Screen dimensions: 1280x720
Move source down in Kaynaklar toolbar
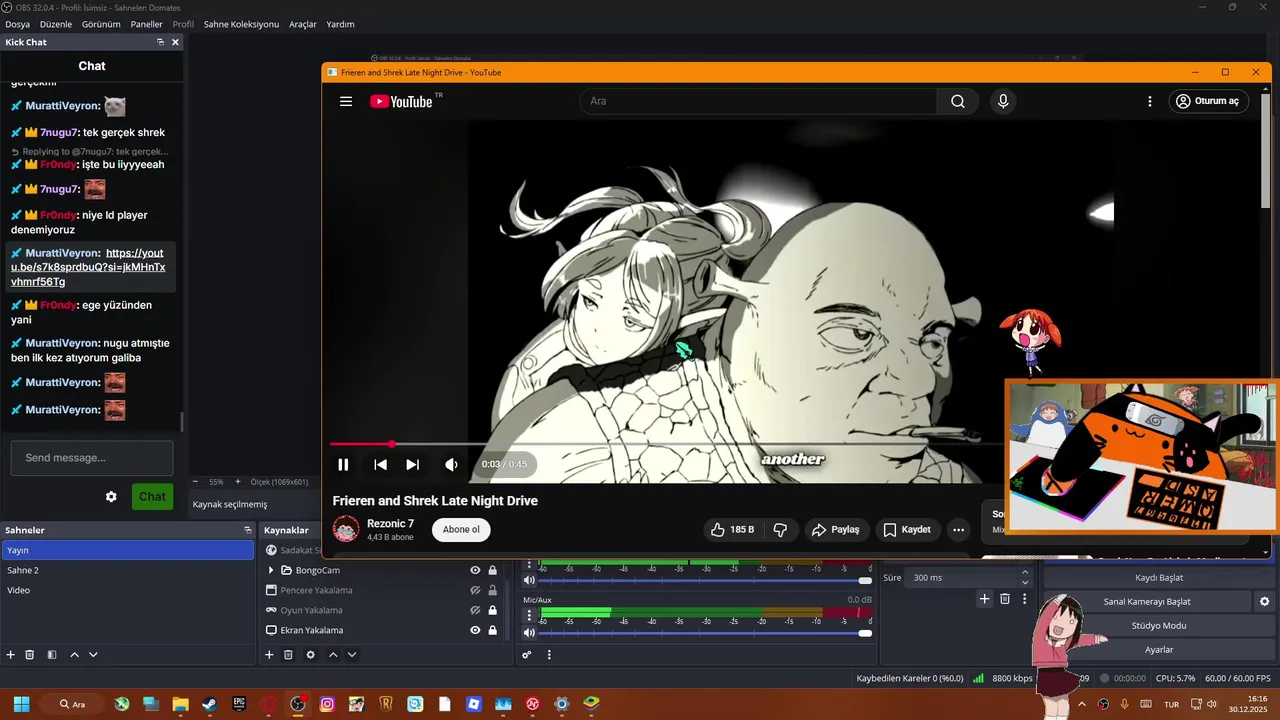click(351, 655)
